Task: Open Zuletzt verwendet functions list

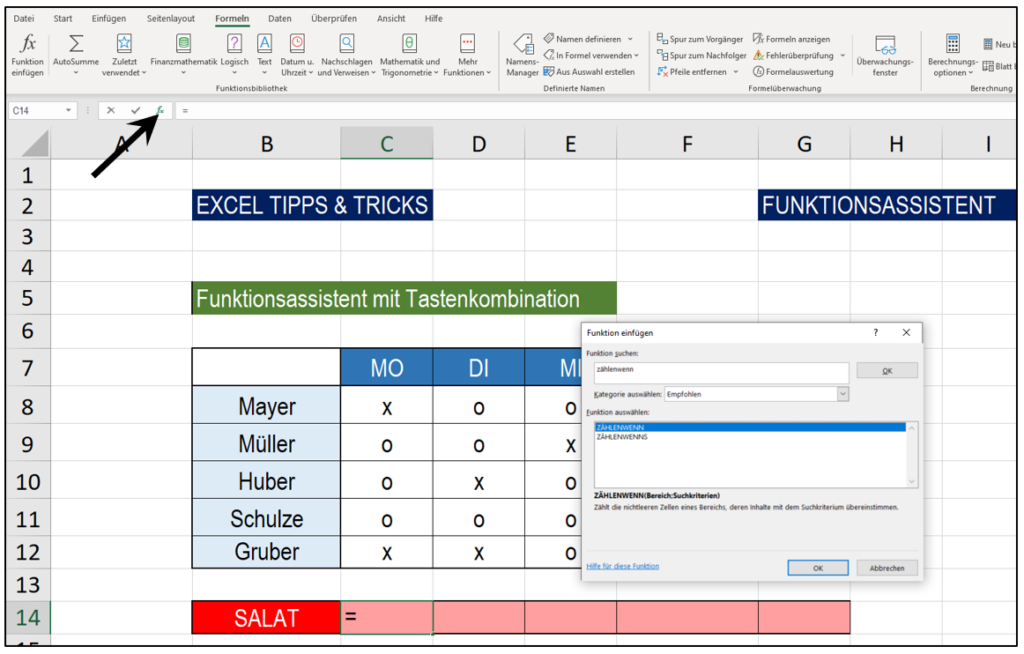Action: [x=124, y=55]
